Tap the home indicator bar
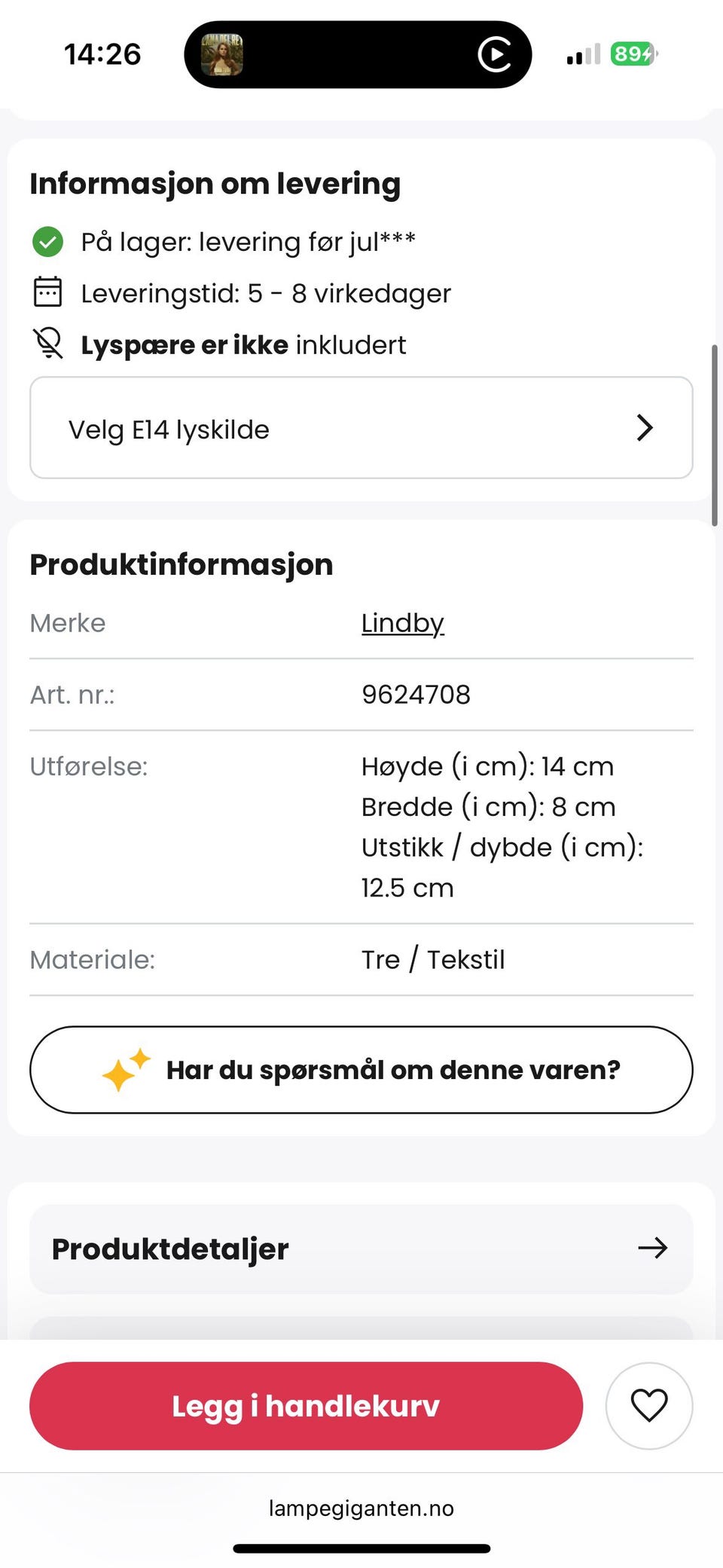Image resolution: width=723 pixels, height=1568 pixels. (361, 1548)
